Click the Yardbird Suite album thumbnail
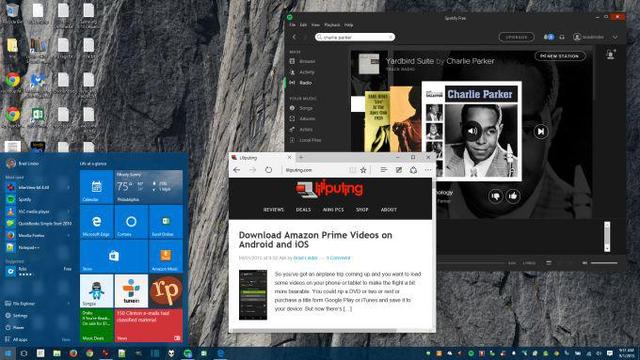 369,63
